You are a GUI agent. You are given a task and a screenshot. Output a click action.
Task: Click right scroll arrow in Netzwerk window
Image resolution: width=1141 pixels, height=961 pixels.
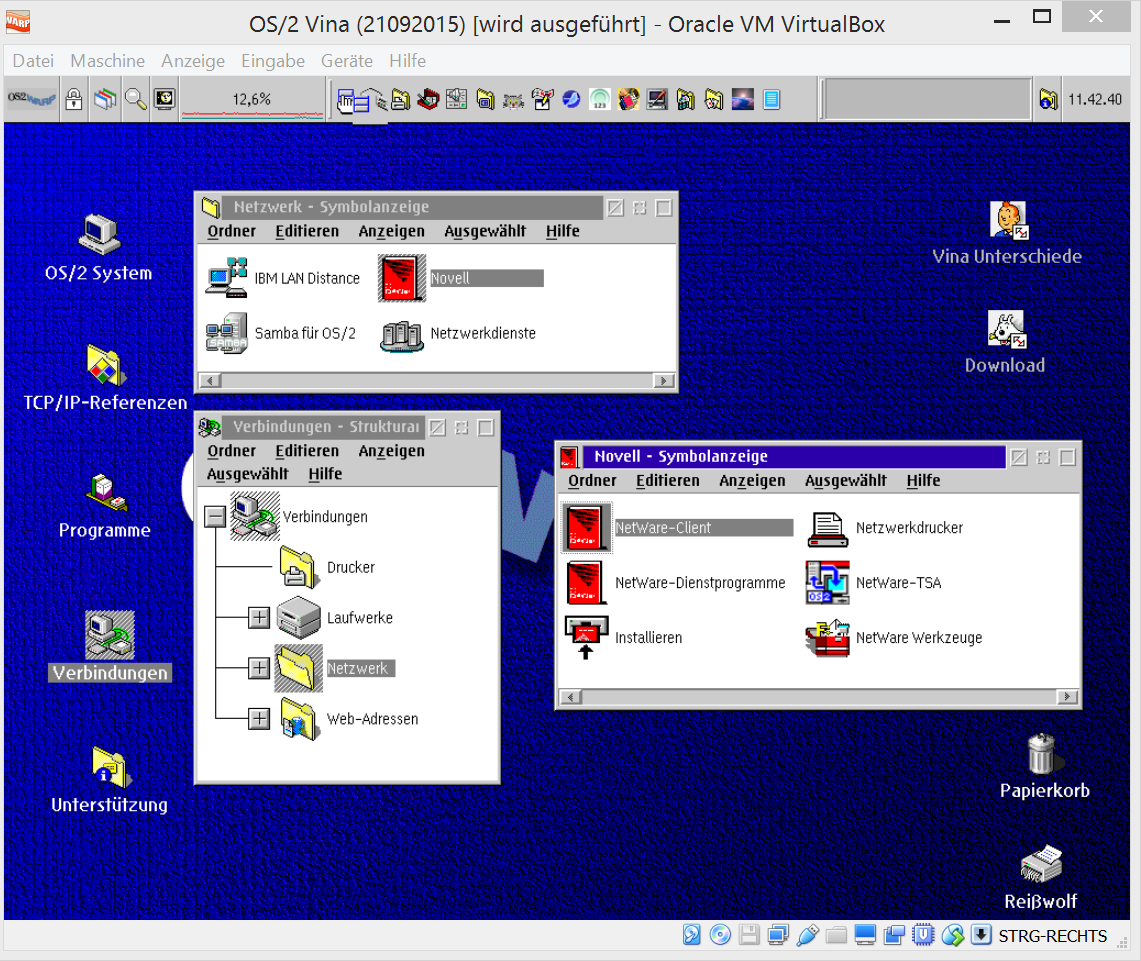pyautogui.click(x=663, y=380)
